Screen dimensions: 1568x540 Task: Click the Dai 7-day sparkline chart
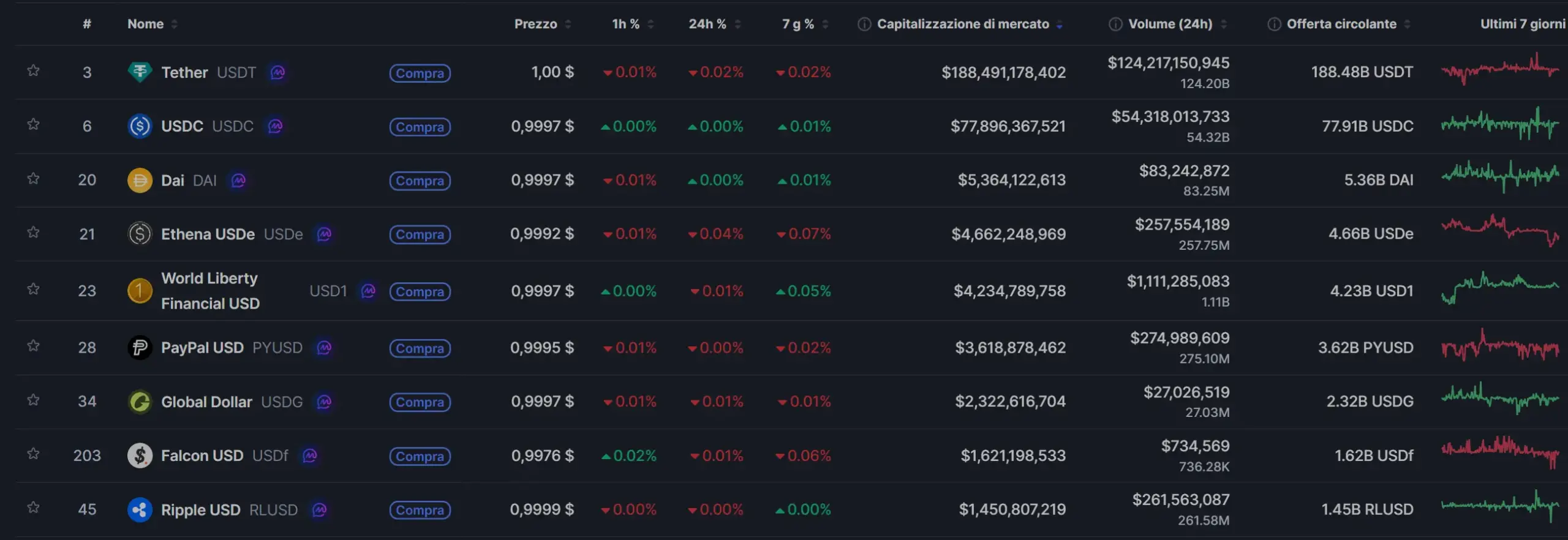click(1500, 179)
